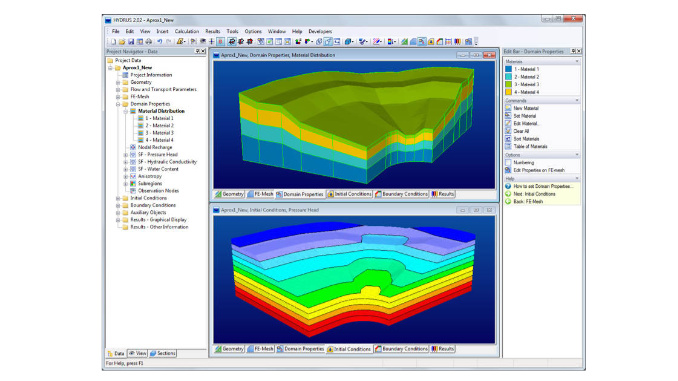Open How to set Domain Properties help
Image resolution: width=678 pixels, height=381 pixels.
point(543,186)
